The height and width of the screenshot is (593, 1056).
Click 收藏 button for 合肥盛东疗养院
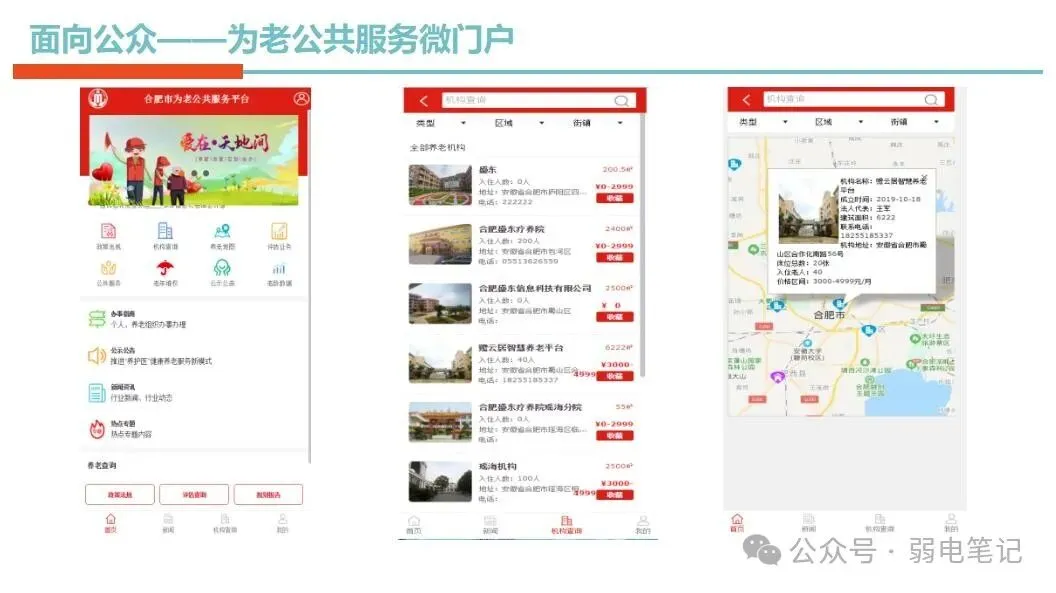coord(614,257)
